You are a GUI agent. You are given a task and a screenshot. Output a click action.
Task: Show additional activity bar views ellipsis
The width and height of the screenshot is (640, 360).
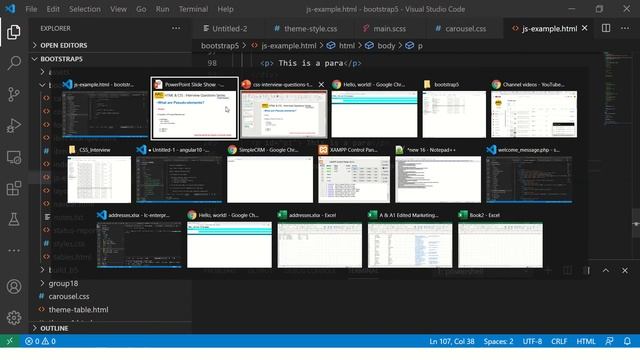point(13,251)
